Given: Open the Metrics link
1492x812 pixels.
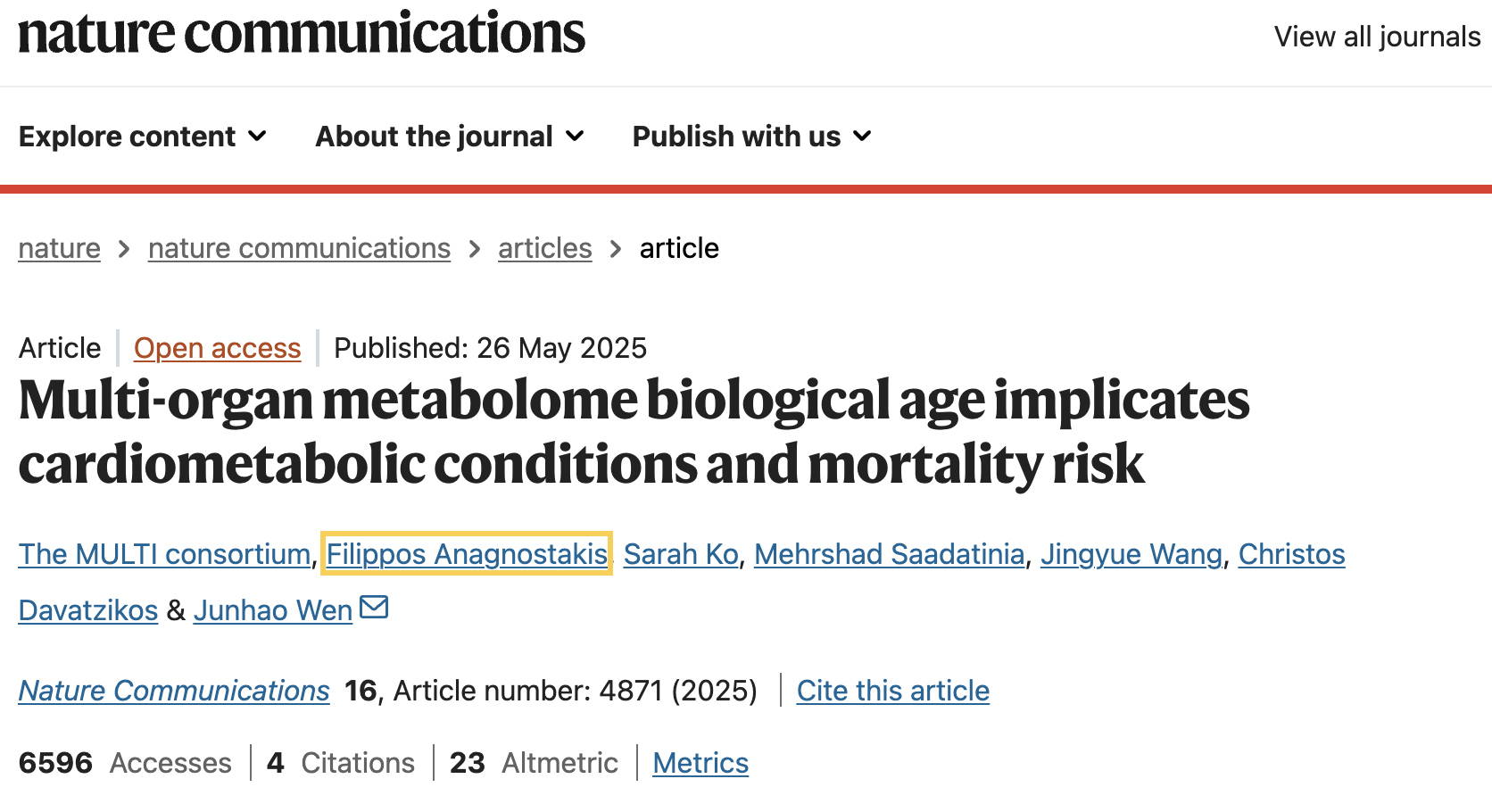Looking at the screenshot, I should pyautogui.click(x=700, y=763).
